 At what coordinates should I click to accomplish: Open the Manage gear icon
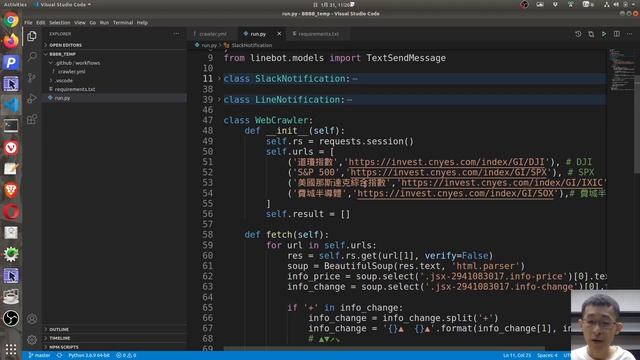[32, 340]
